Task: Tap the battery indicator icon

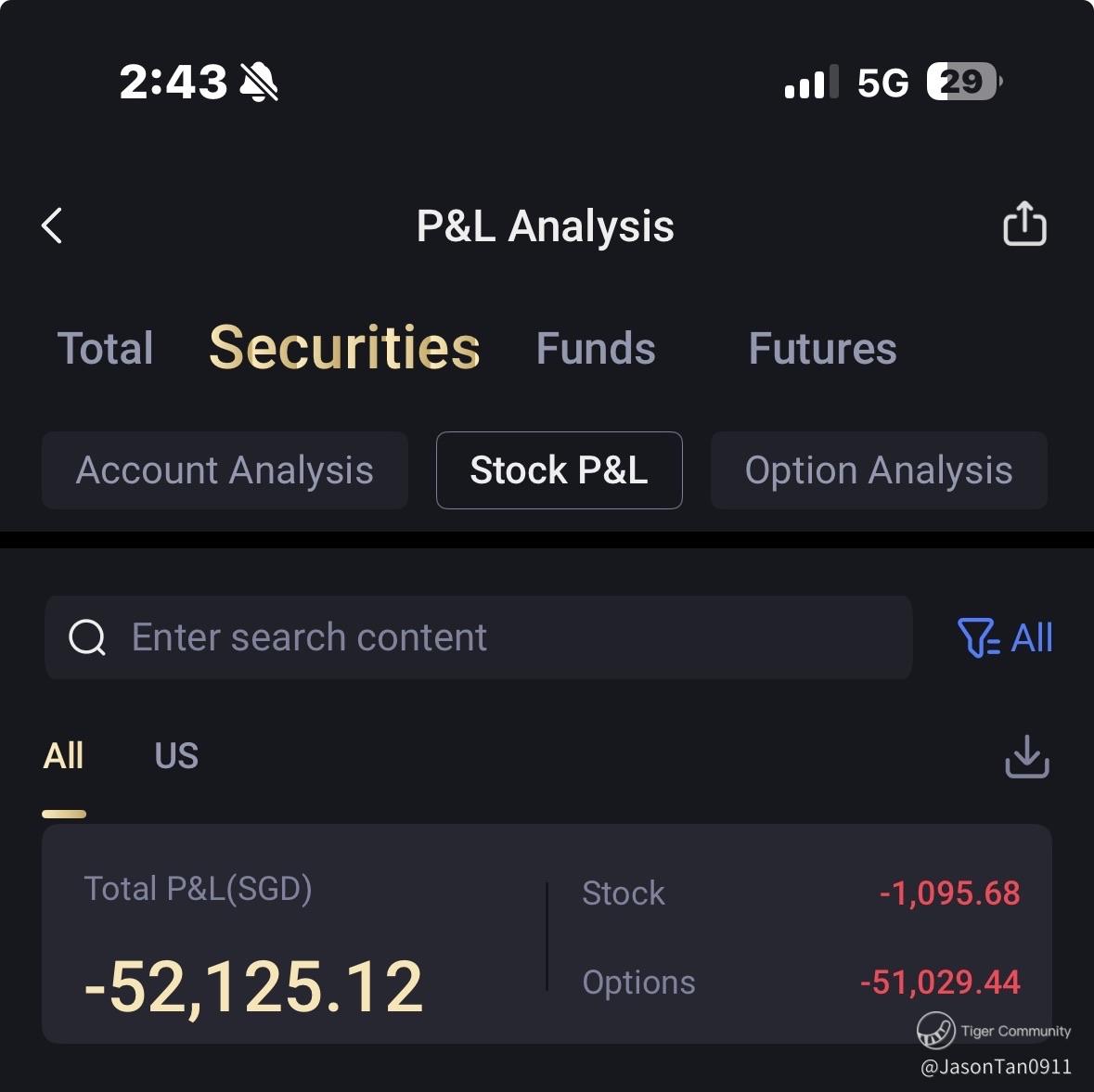Action: (x=965, y=82)
